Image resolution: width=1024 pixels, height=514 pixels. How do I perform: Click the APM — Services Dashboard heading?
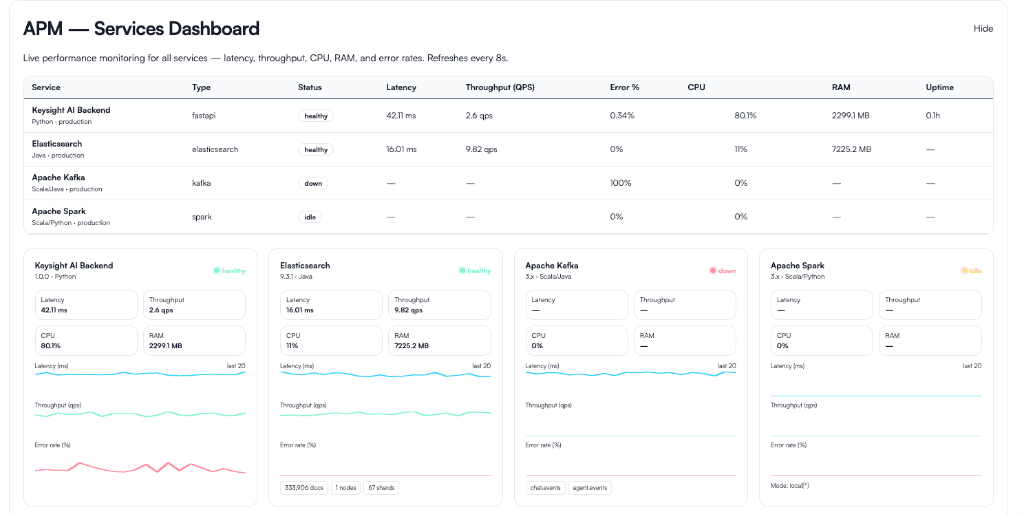(x=141, y=29)
